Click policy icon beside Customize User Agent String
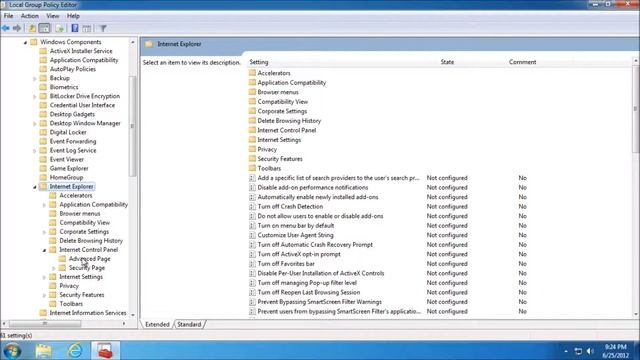This screenshot has height=360, width=640. coord(252,235)
